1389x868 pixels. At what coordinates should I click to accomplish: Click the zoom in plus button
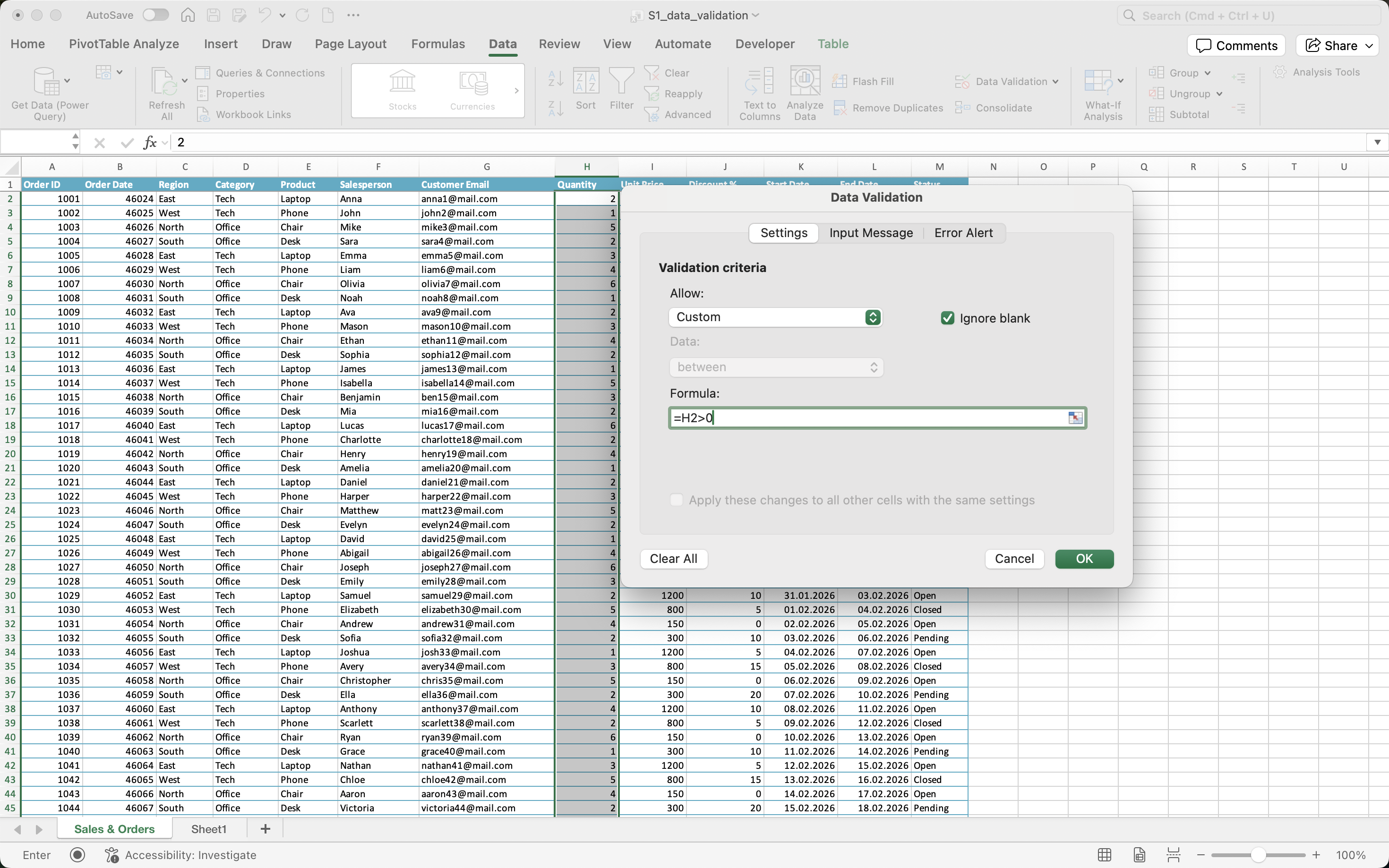[1316, 855]
